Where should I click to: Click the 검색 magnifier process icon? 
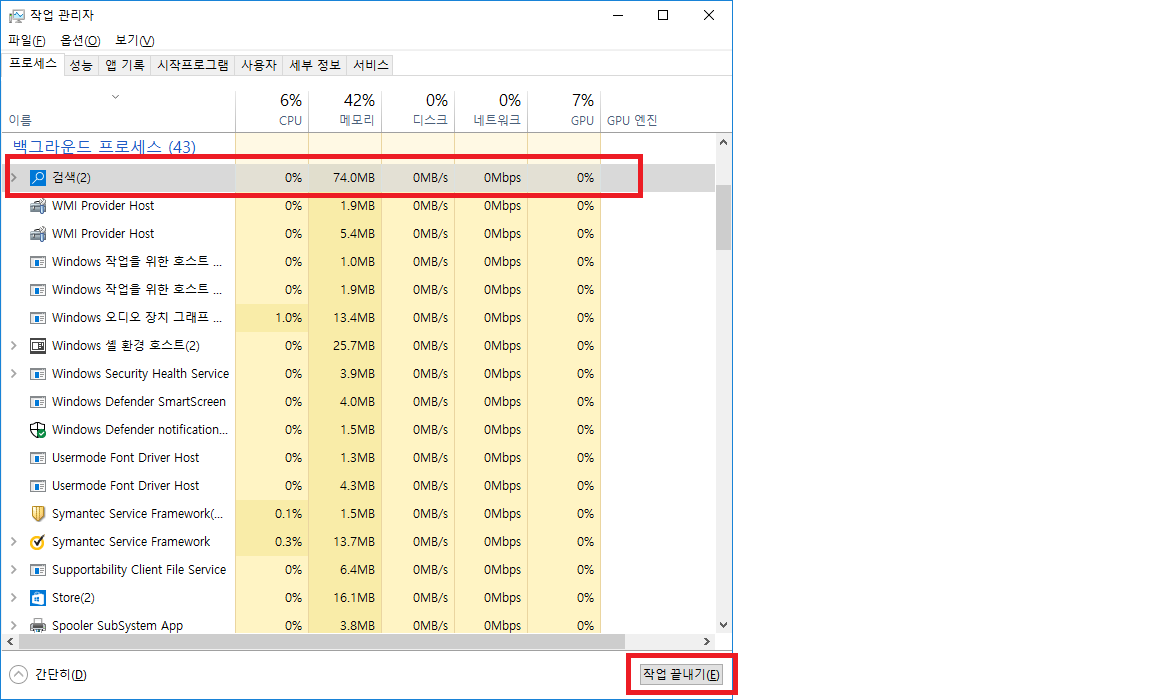pos(37,178)
